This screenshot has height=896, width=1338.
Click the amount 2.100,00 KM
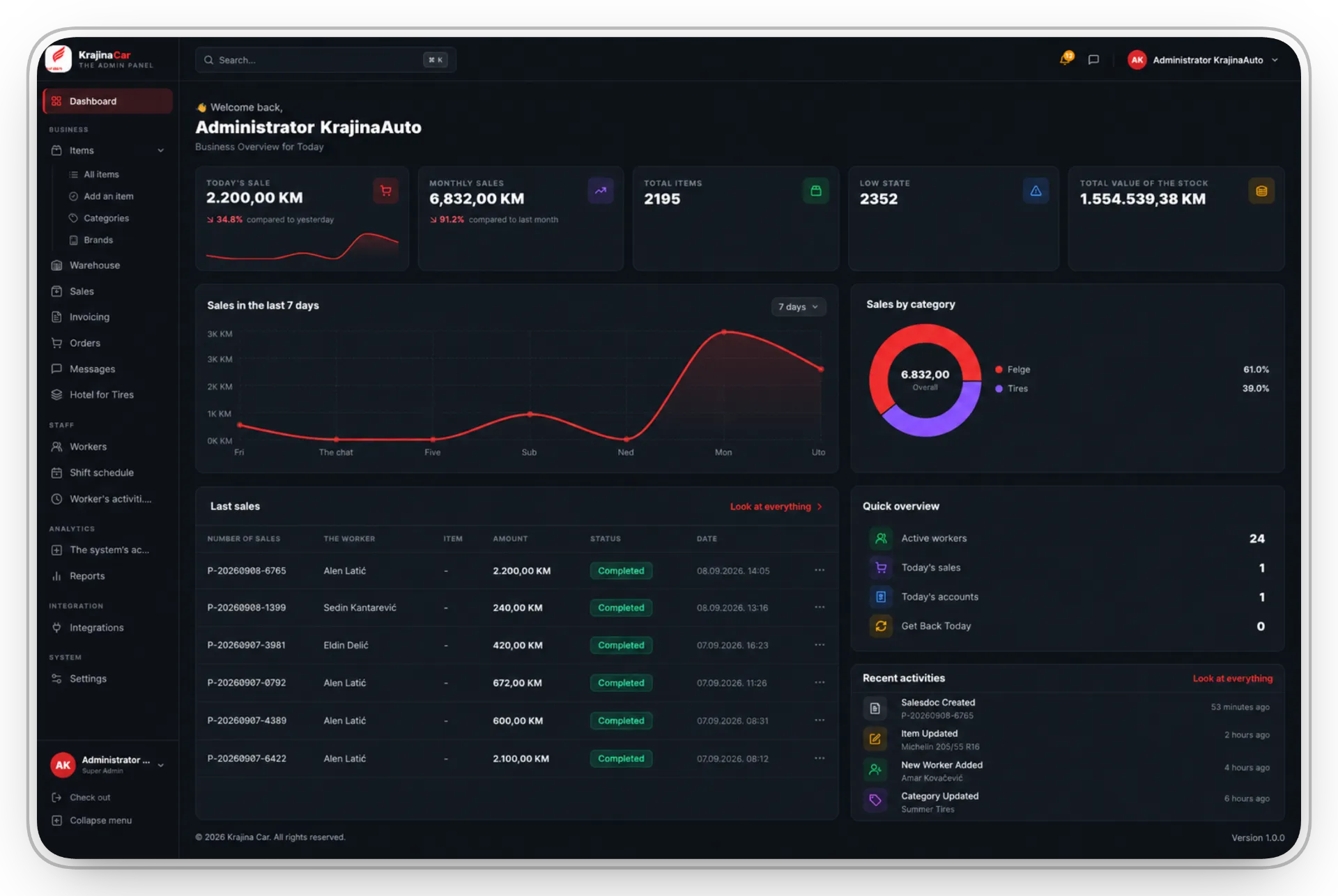tap(521, 759)
